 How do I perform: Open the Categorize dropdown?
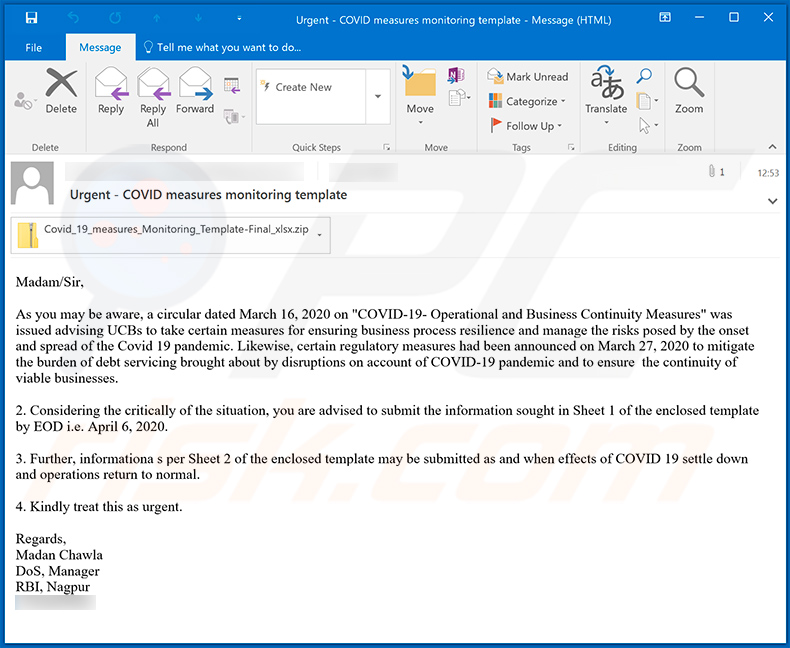click(x=527, y=101)
